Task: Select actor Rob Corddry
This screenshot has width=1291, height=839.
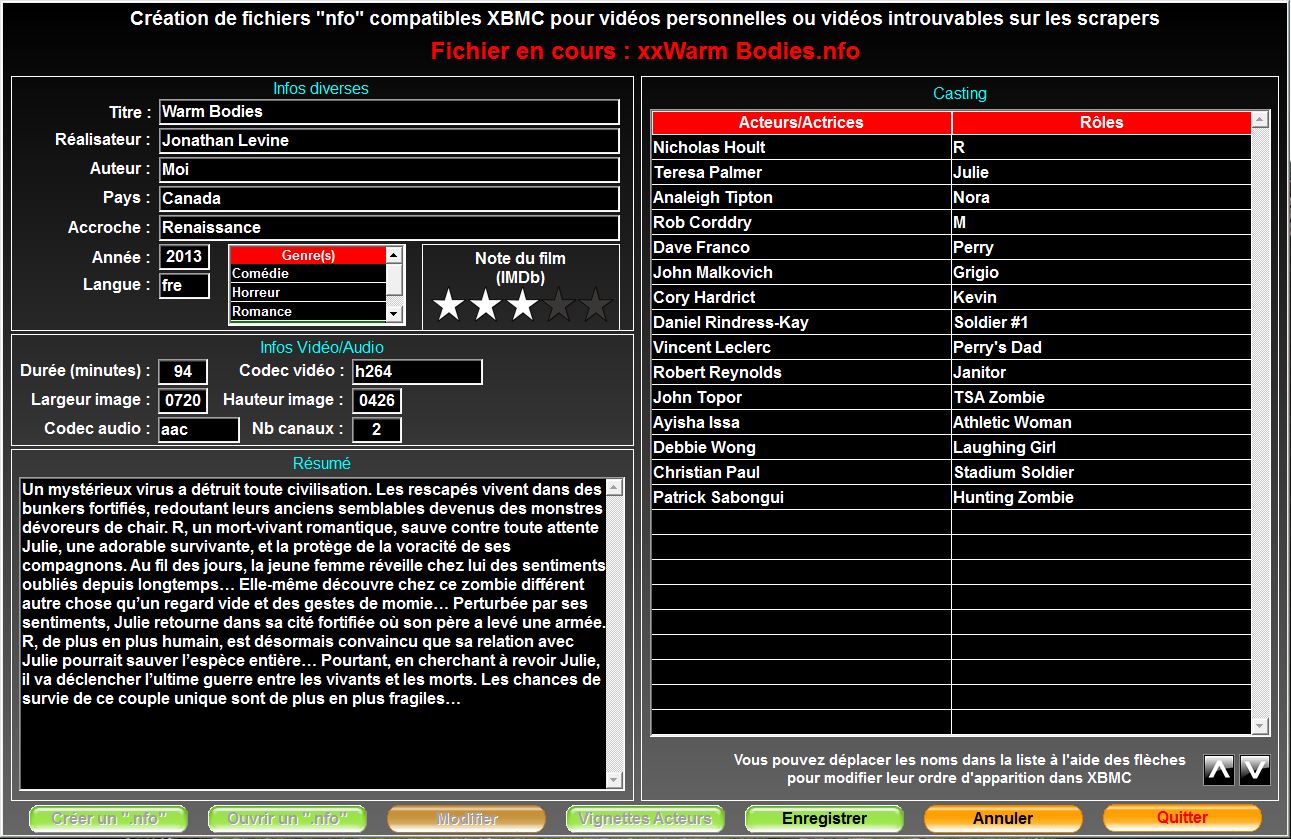Action: coord(801,222)
